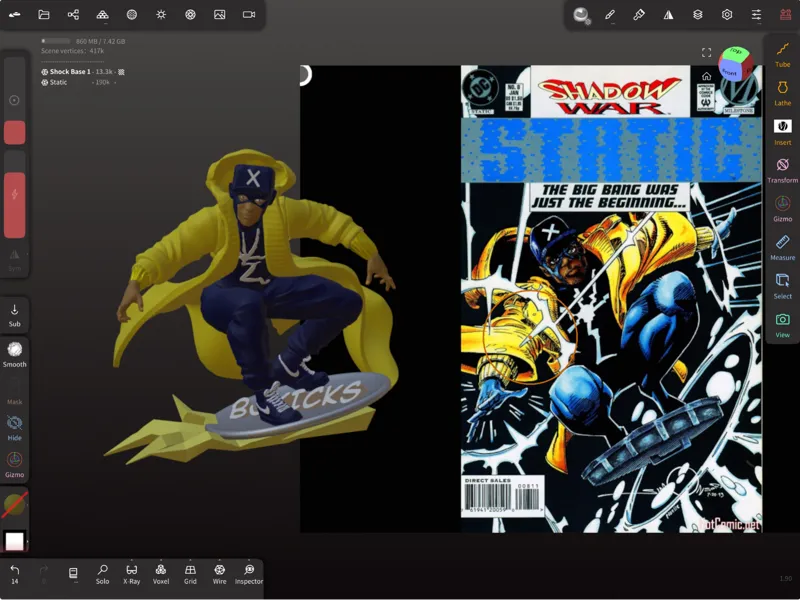
Task: Open the expander beside painting material sphere
Action: coord(27,505)
